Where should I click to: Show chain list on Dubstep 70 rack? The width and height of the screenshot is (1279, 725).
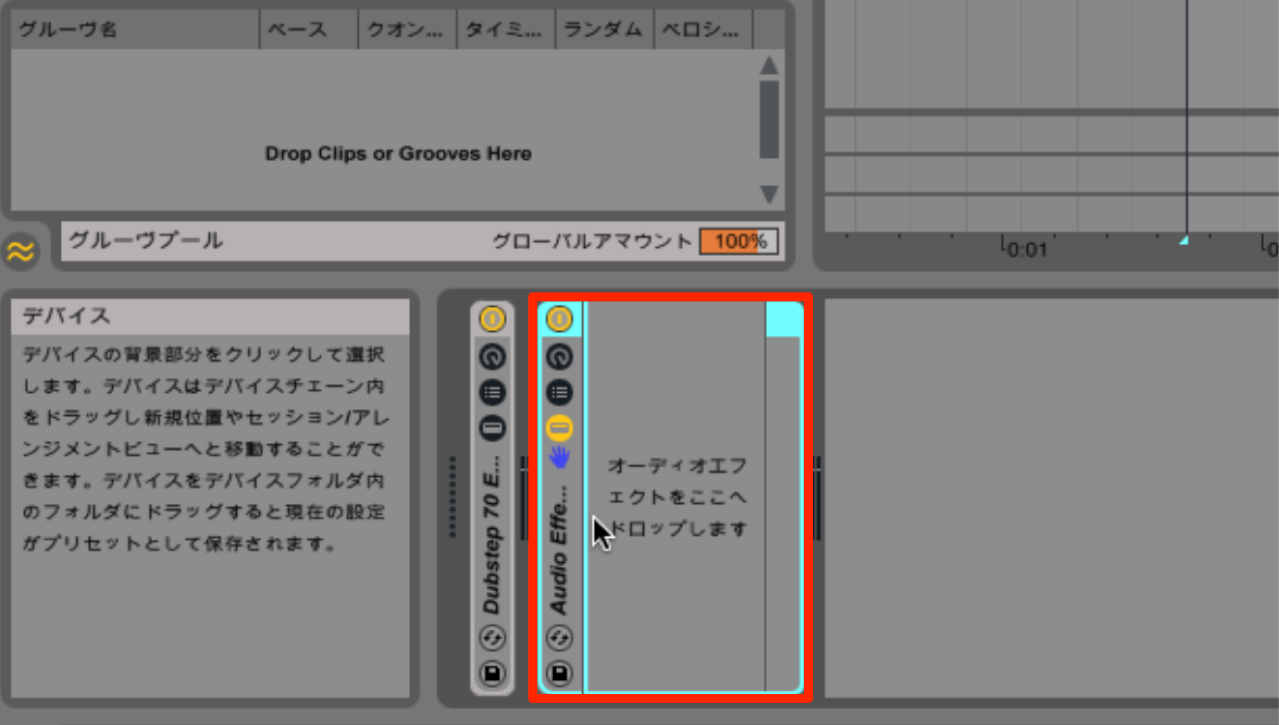pyautogui.click(x=492, y=392)
